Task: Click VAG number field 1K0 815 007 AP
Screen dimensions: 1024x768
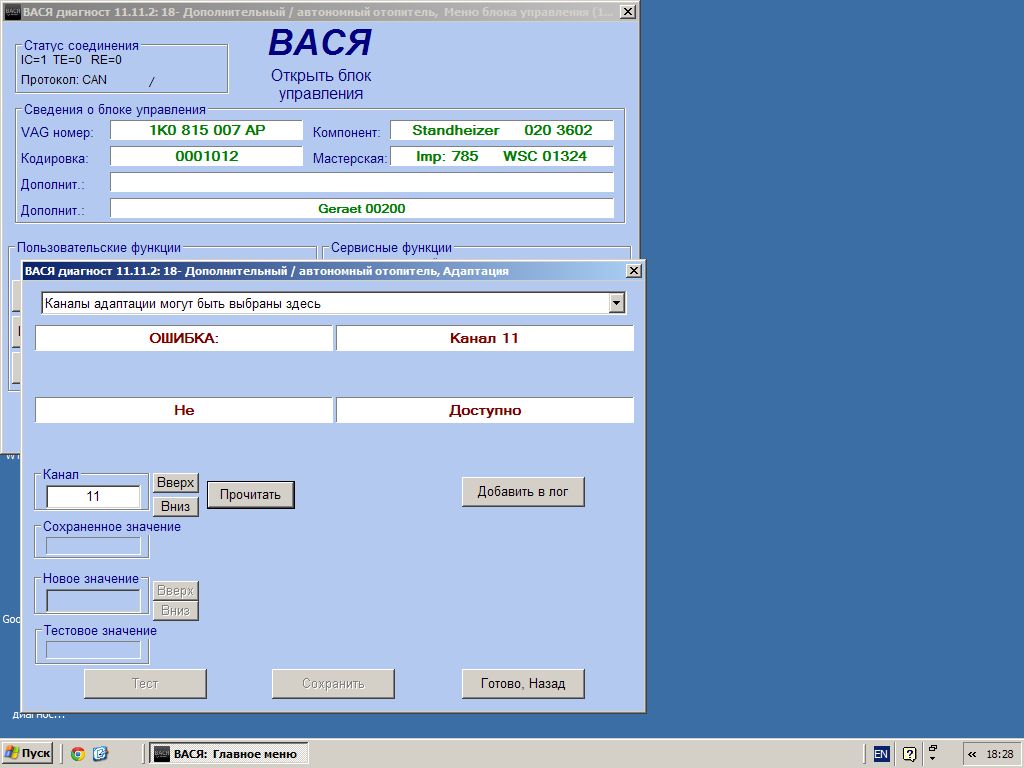Action: pos(206,130)
